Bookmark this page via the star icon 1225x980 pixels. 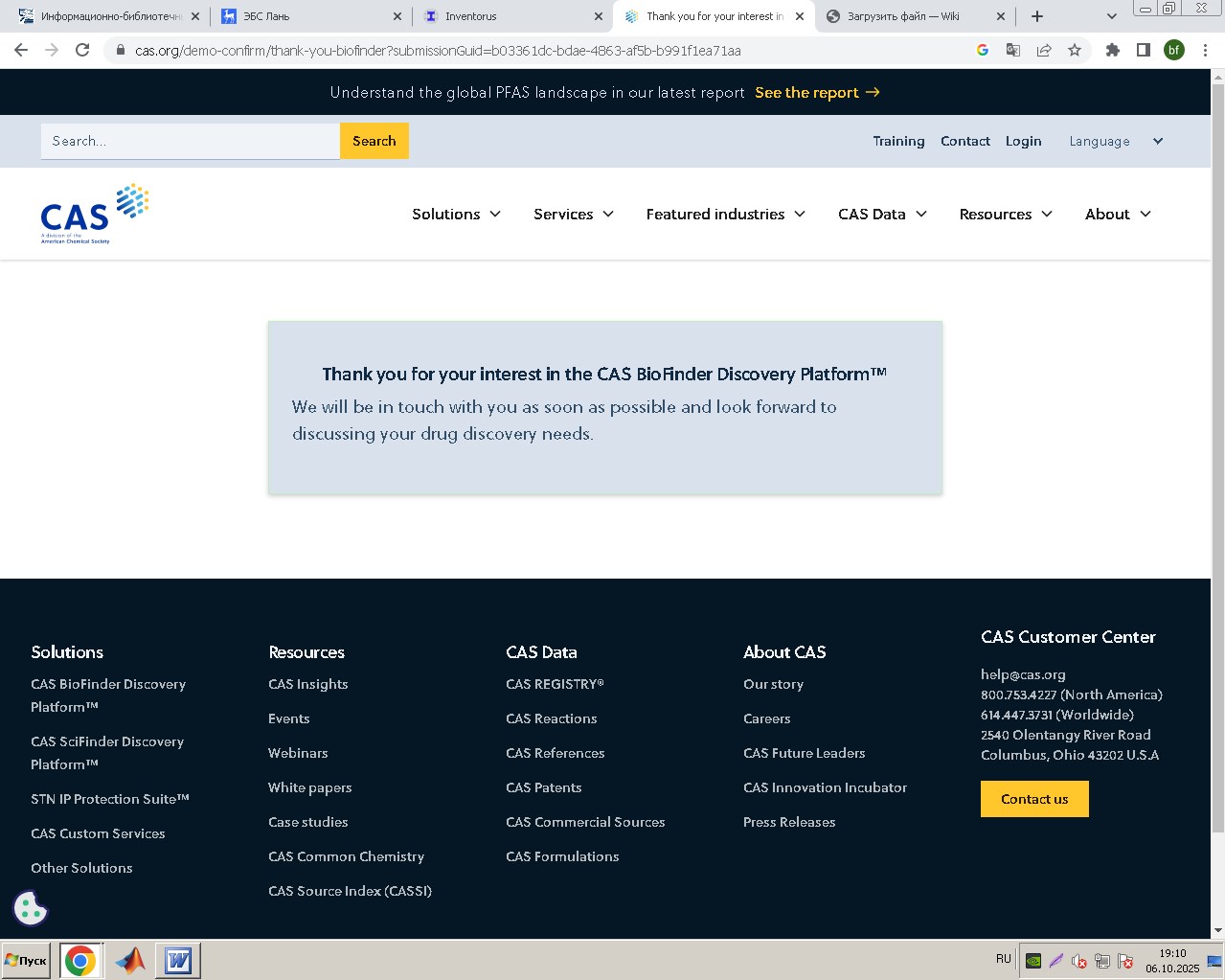pyautogui.click(x=1075, y=50)
